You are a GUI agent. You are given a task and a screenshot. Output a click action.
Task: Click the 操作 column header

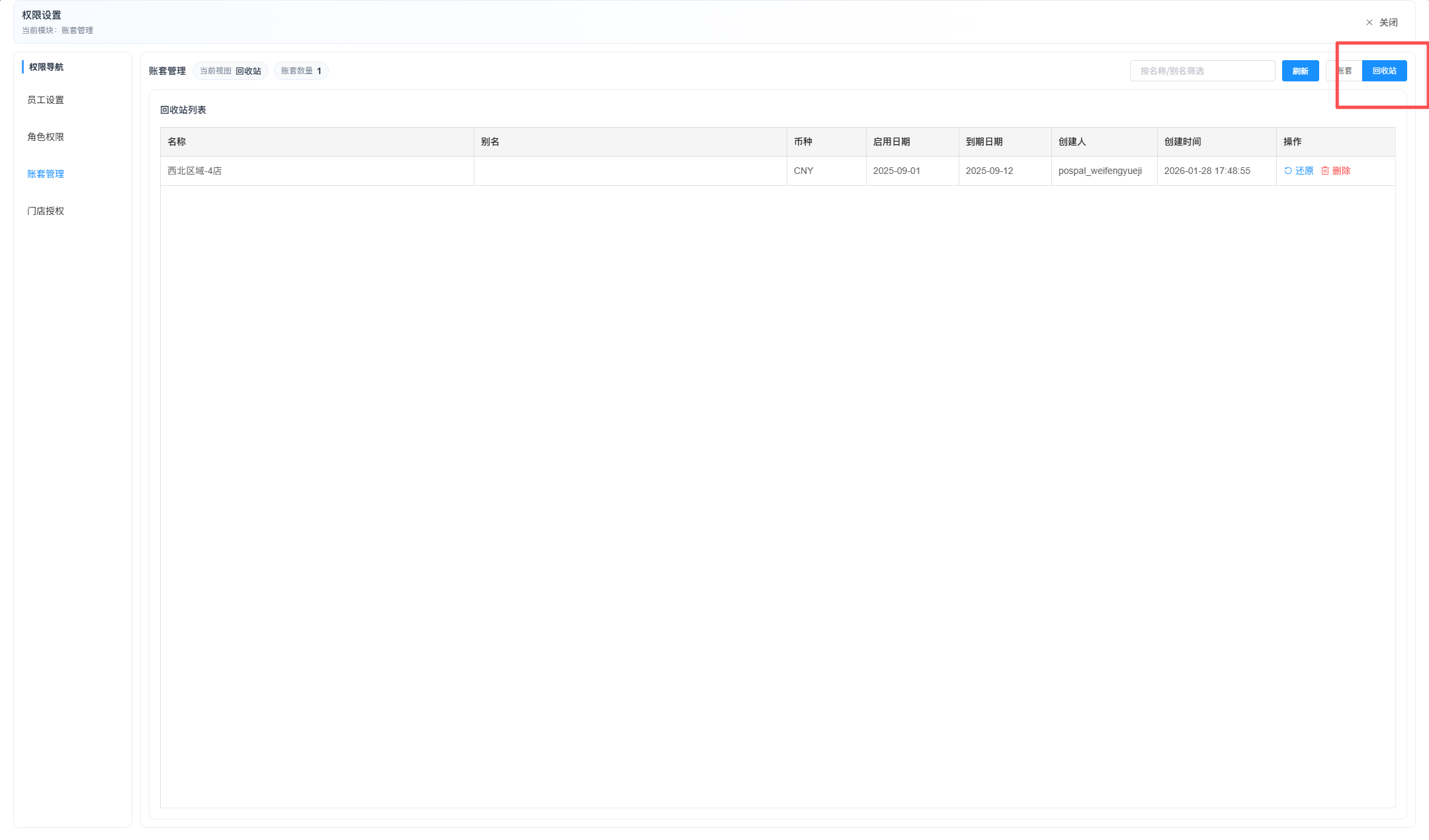[x=1336, y=142]
